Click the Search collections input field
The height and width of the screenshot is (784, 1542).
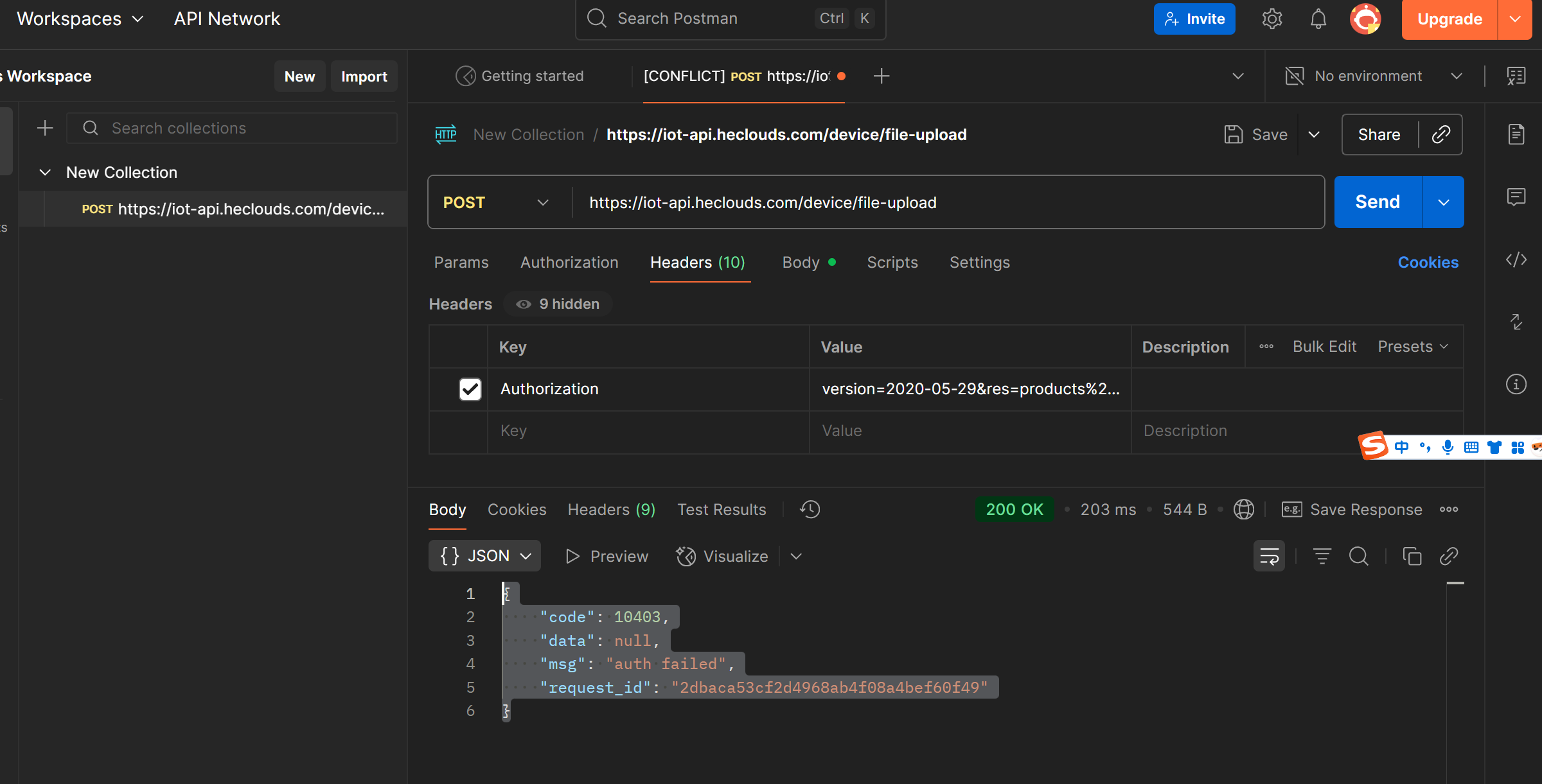pyautogui.click(x=231, y=128)
